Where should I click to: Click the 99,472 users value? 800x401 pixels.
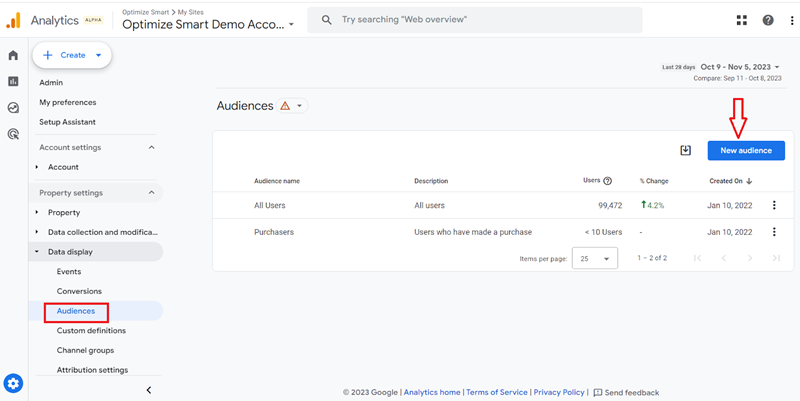point(610,206)
